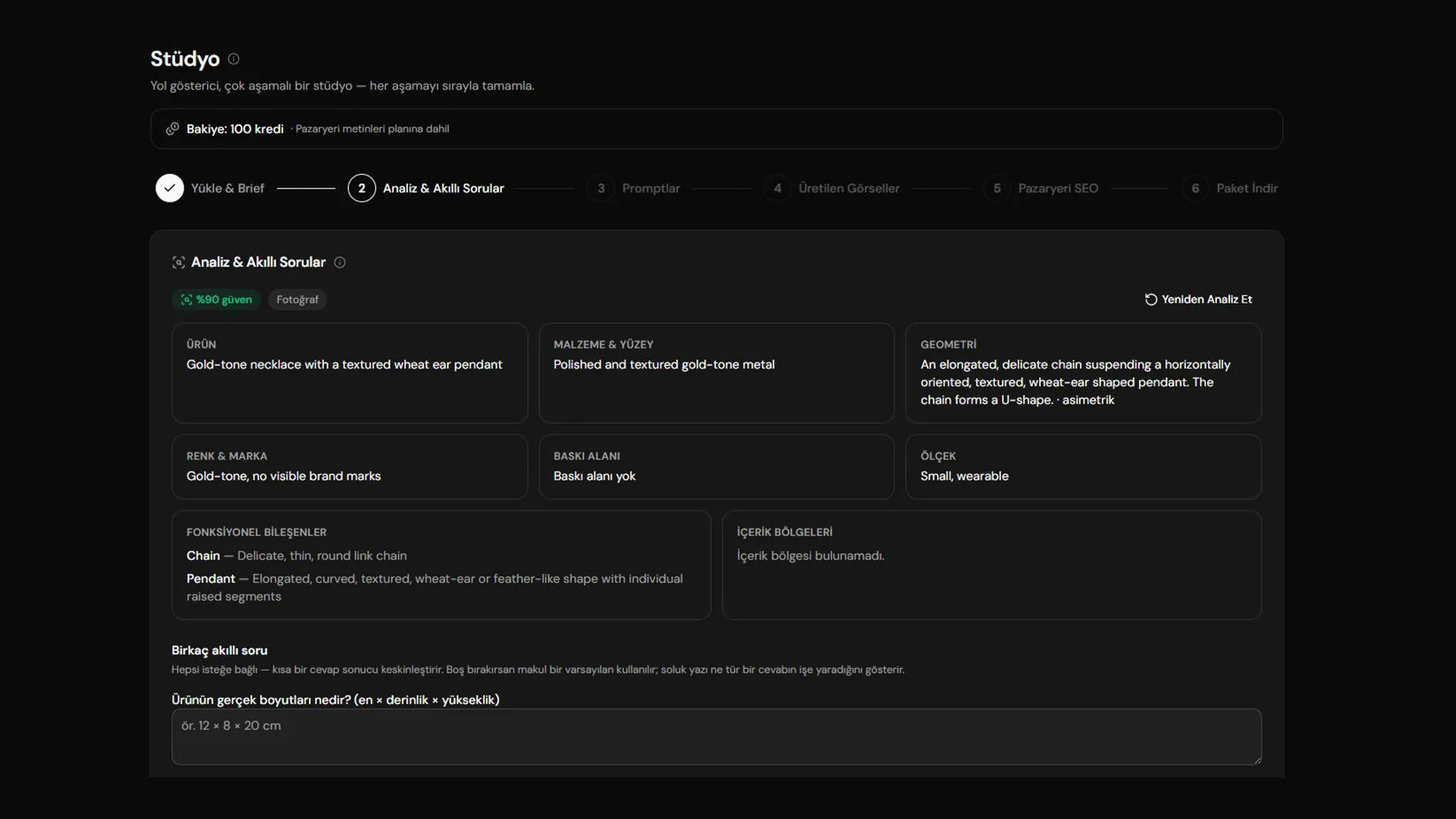1456x819 pixels.
Task: Click the completed checkmark step icon
Action: (170, 188)
